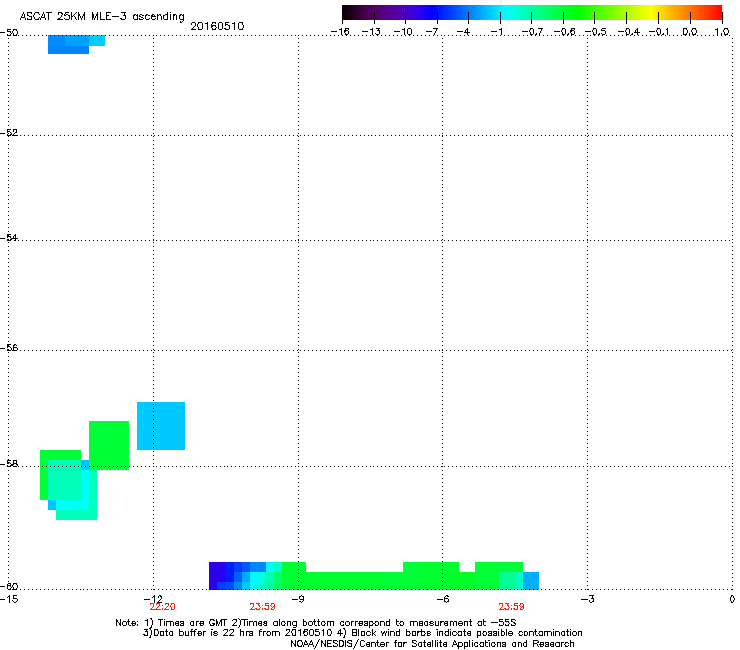Click the -7 colorbar label
This screenshot has width=740, height=650.
[x=432, y=32]
